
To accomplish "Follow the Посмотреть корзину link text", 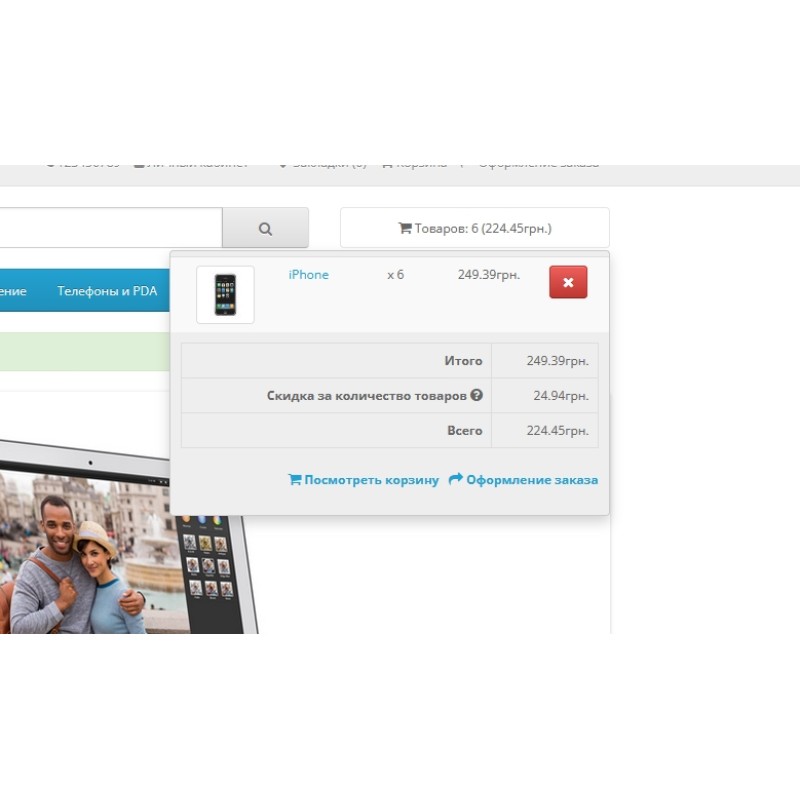I will pyautogui.click(x=371, y=480).
